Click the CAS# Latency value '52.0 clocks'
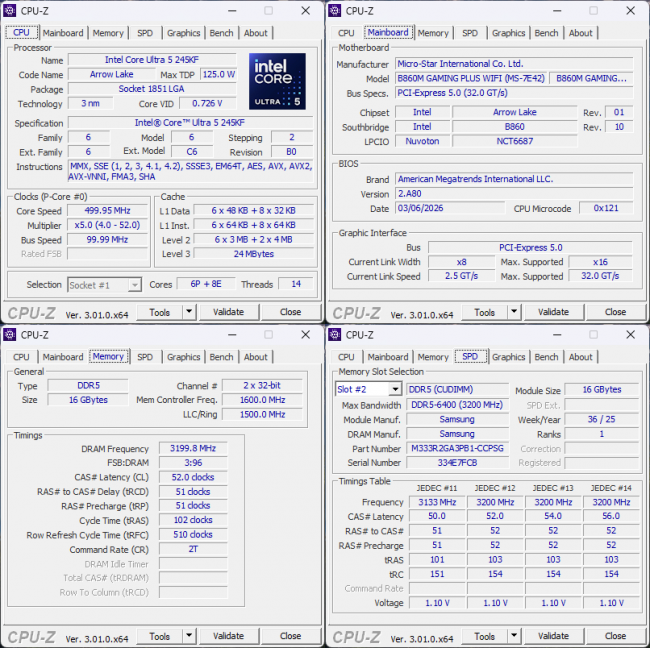This screenshot has height=648, width=650. [193, 477]
